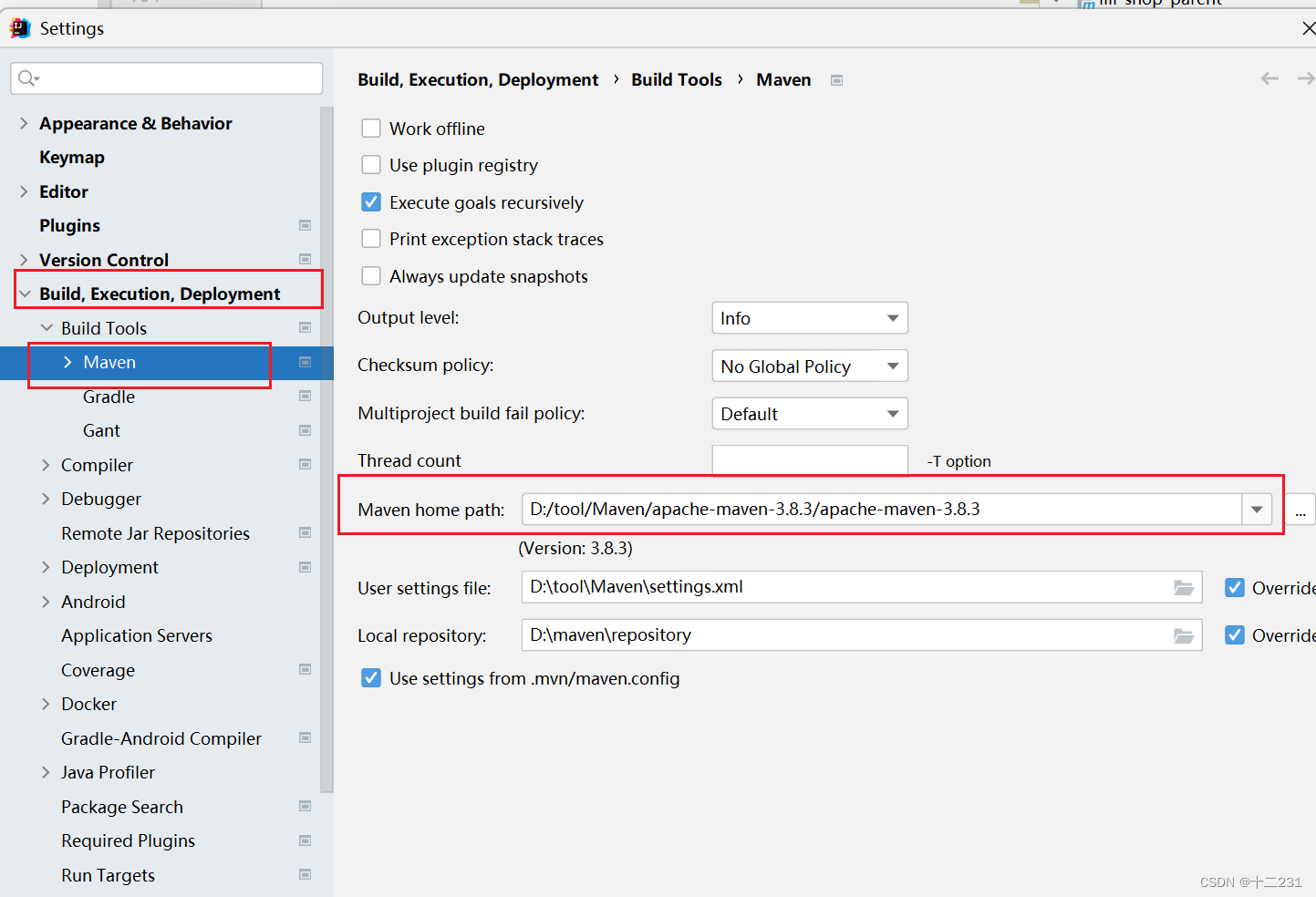
Task: Collapse the Build, Execution, Deployment tree node
Action: (x=23, y=293)
